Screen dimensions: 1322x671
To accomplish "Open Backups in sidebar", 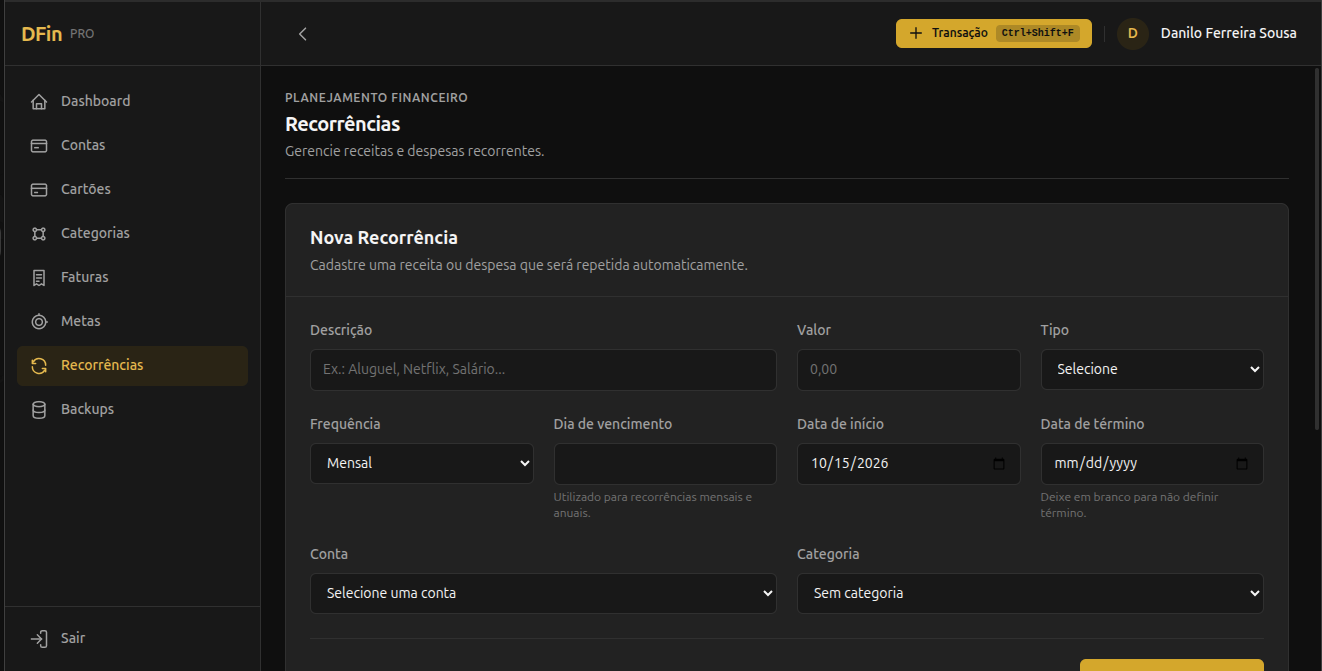I will tap(132, 409).
